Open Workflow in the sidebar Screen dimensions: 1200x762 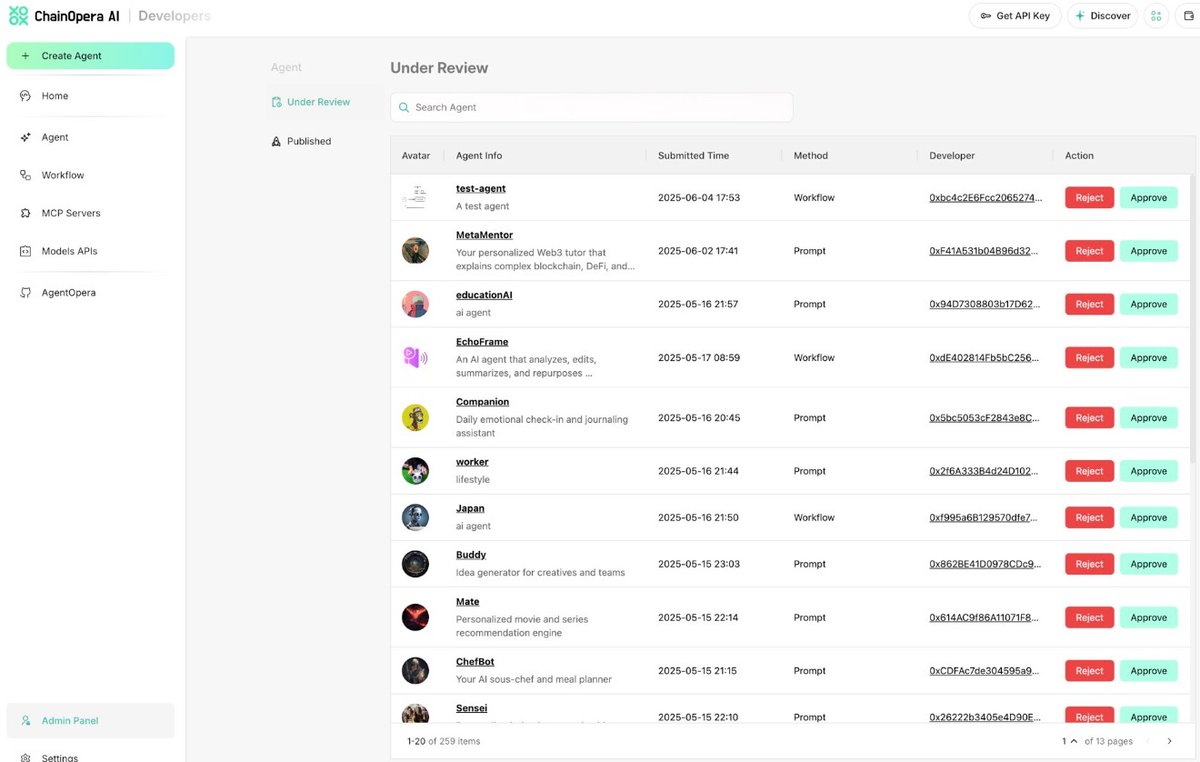coord(90,175)
